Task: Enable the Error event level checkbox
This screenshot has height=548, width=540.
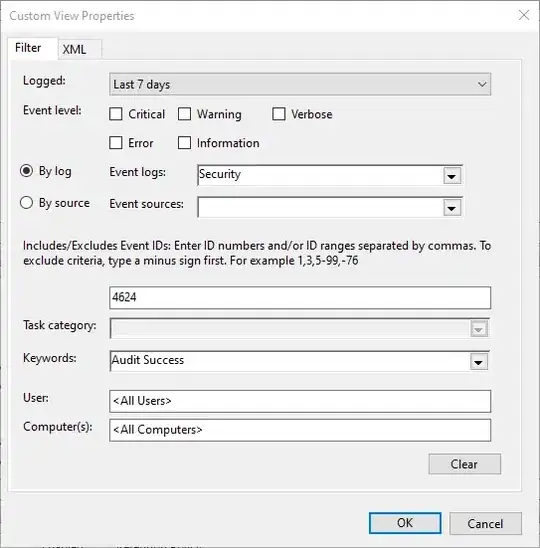Action: tap(116, 143)
